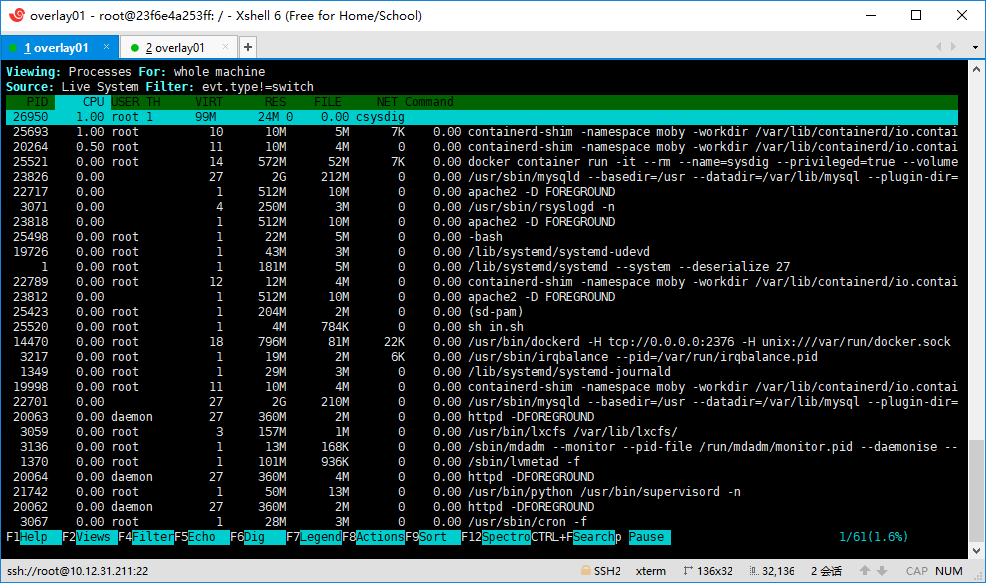Open F4 Filter option

[x=146, y=537]
